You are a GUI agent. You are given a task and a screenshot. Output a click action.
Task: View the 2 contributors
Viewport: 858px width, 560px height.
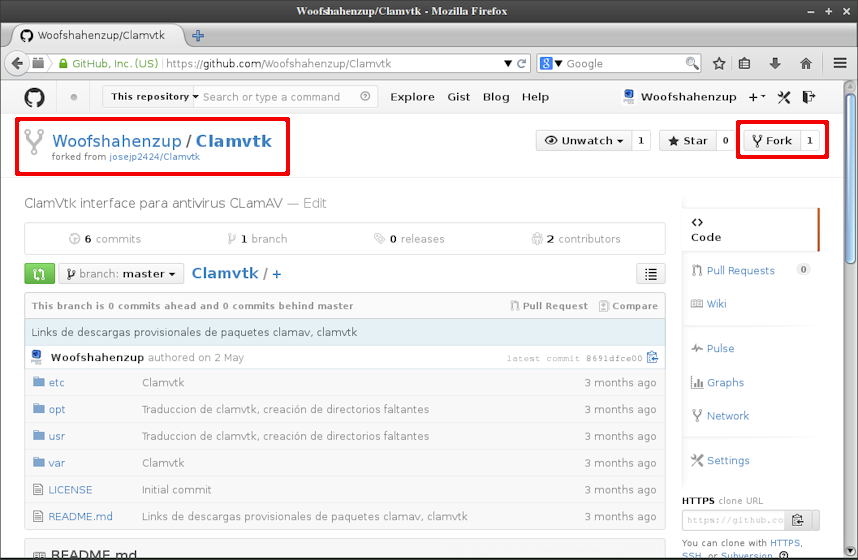tap(576, 239)
